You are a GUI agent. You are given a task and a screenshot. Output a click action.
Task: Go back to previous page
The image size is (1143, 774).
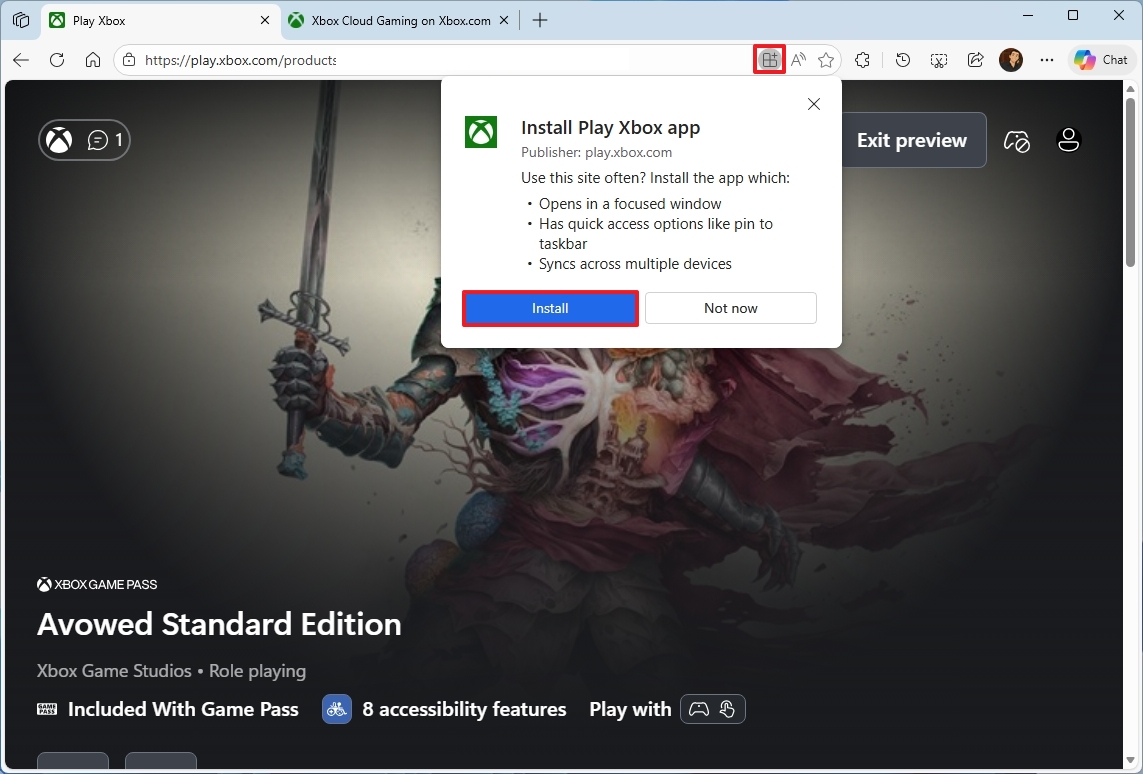point(21,60)
